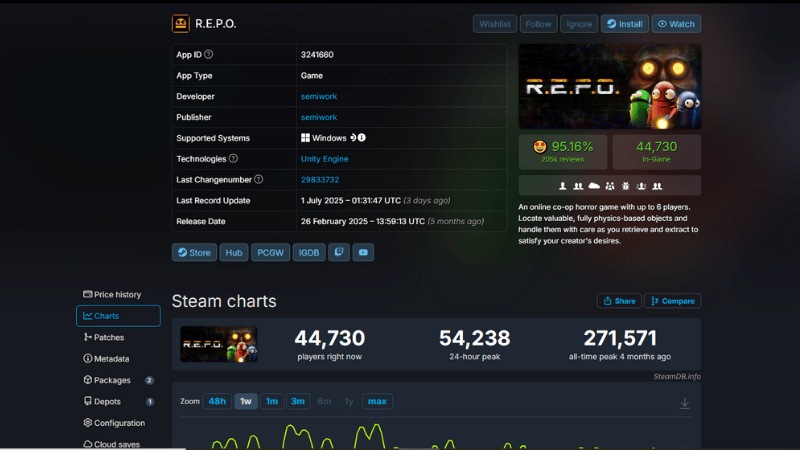800x450 pixels.
Task: Open the PCGW link button
Action: click(x=270, y=253)
